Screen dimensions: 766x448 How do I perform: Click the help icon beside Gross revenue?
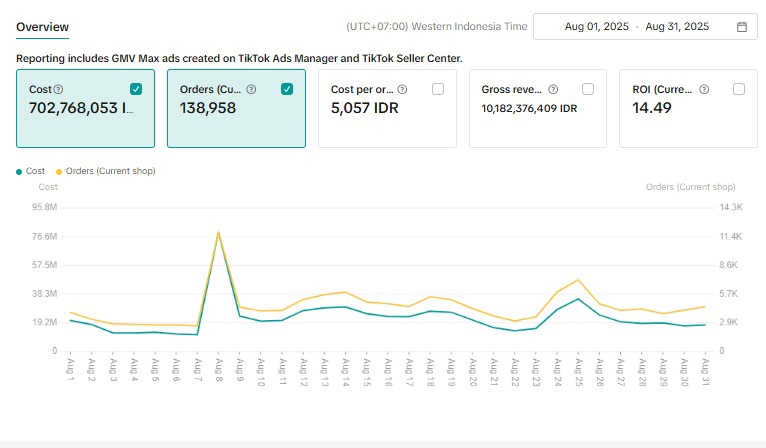pos(553,90)
